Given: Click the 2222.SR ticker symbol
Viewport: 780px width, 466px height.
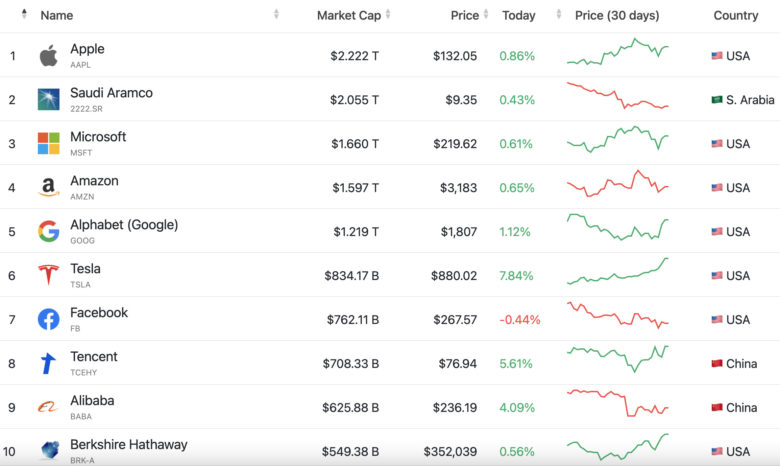Looking at the screenshot, I should click(x=86, y=108).
